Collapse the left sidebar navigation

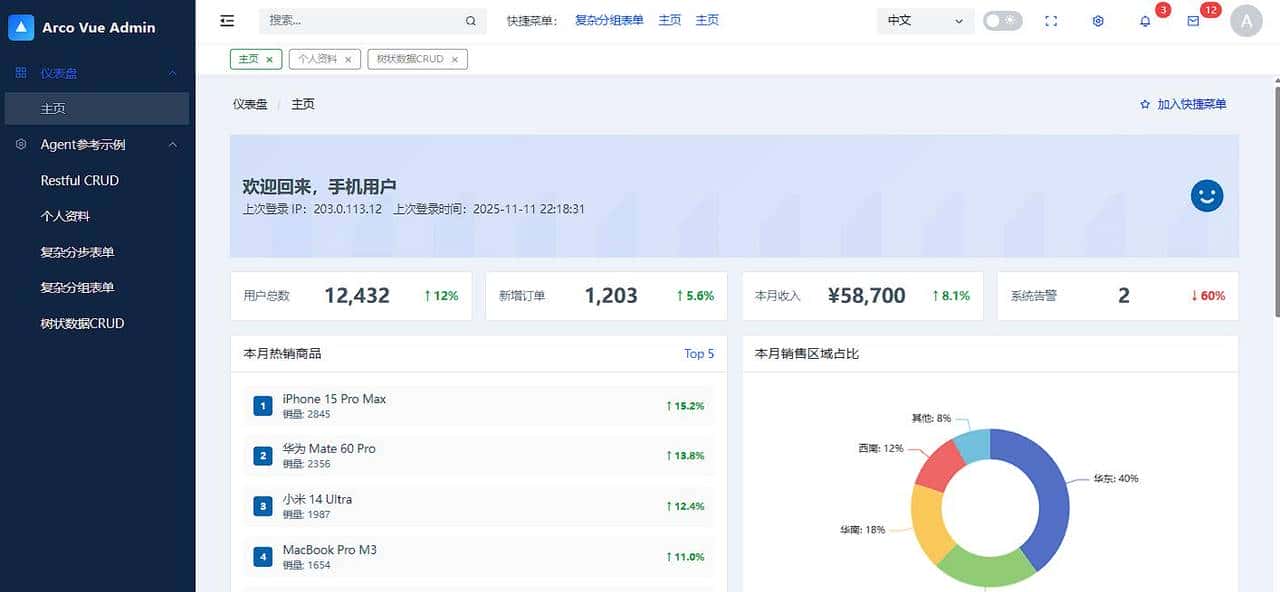227,19
